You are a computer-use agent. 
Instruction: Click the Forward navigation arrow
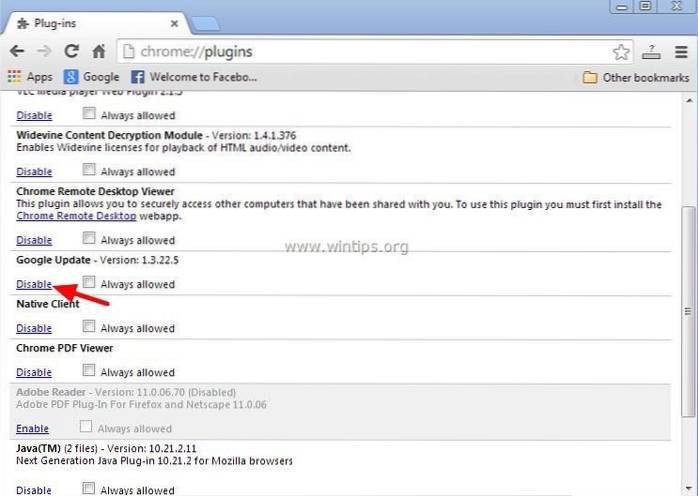coord(44,50)
